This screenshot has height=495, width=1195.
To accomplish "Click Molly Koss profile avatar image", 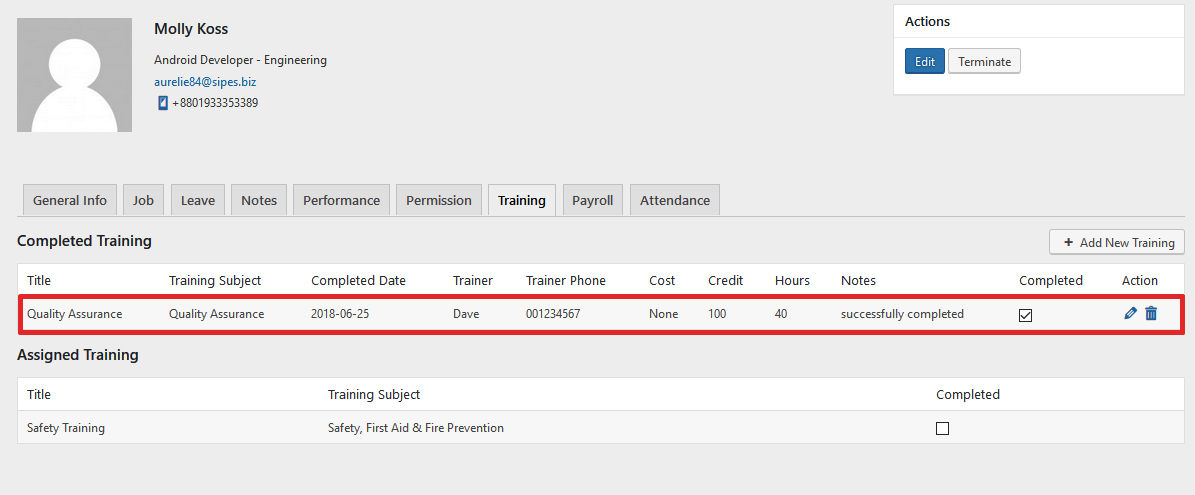I will pyautogui.click(x=74, y=75).
